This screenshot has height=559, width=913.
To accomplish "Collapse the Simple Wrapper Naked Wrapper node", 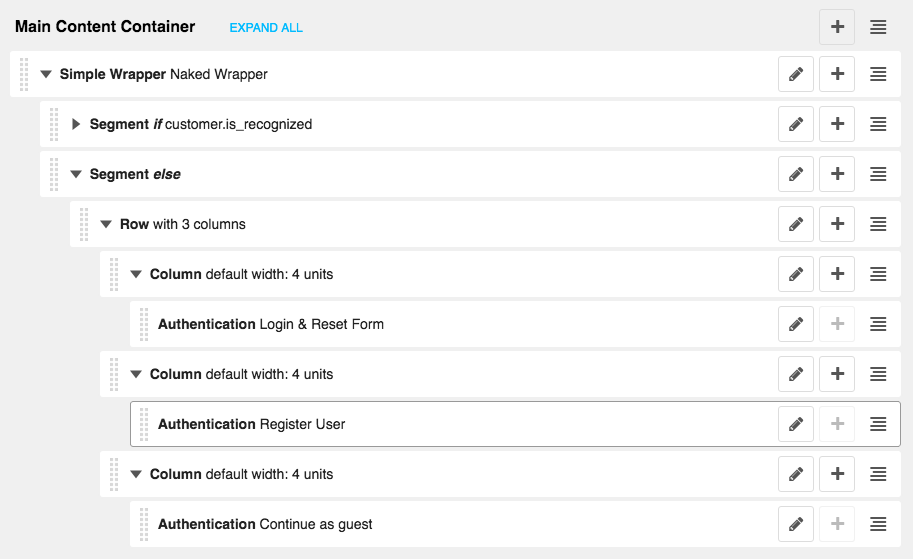I will (46, 74).
